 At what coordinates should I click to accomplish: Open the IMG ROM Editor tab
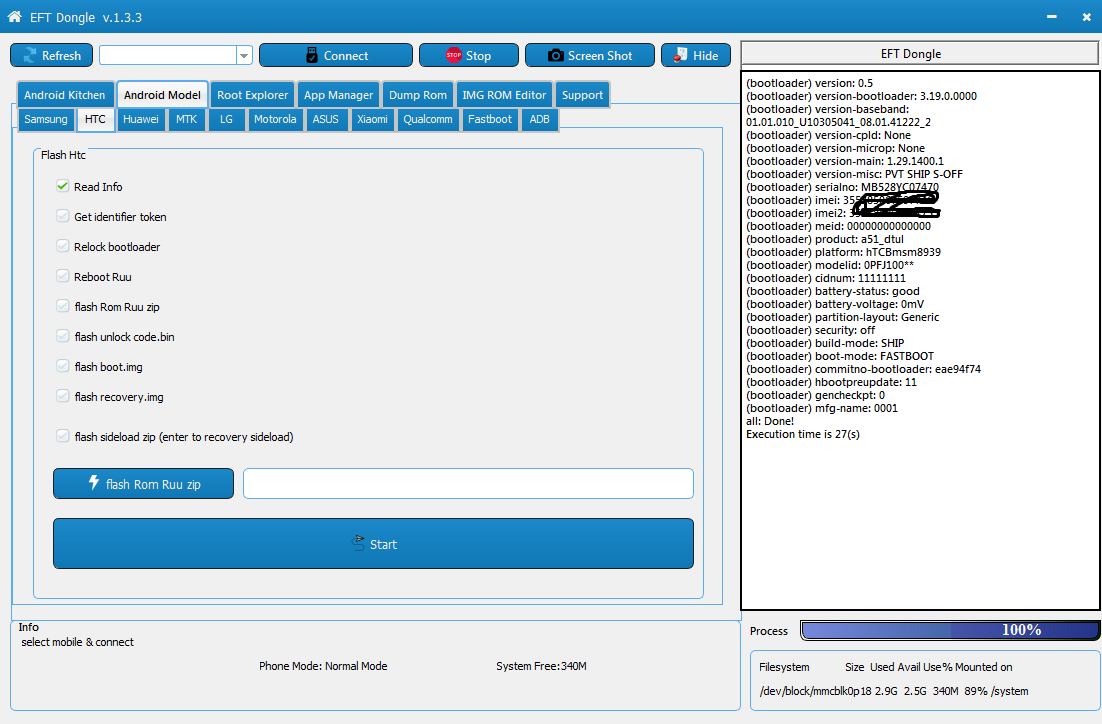(x=504, y=95)
